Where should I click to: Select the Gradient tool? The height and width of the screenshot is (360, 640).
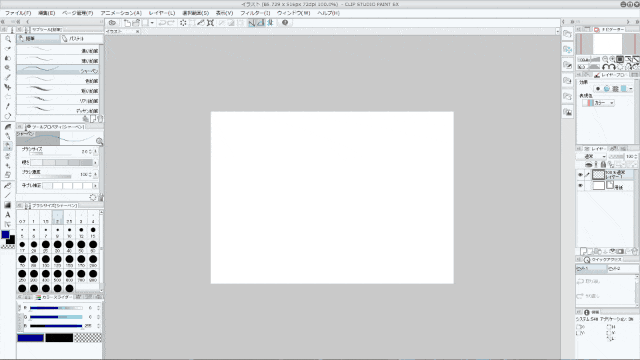tap(8, 205)
